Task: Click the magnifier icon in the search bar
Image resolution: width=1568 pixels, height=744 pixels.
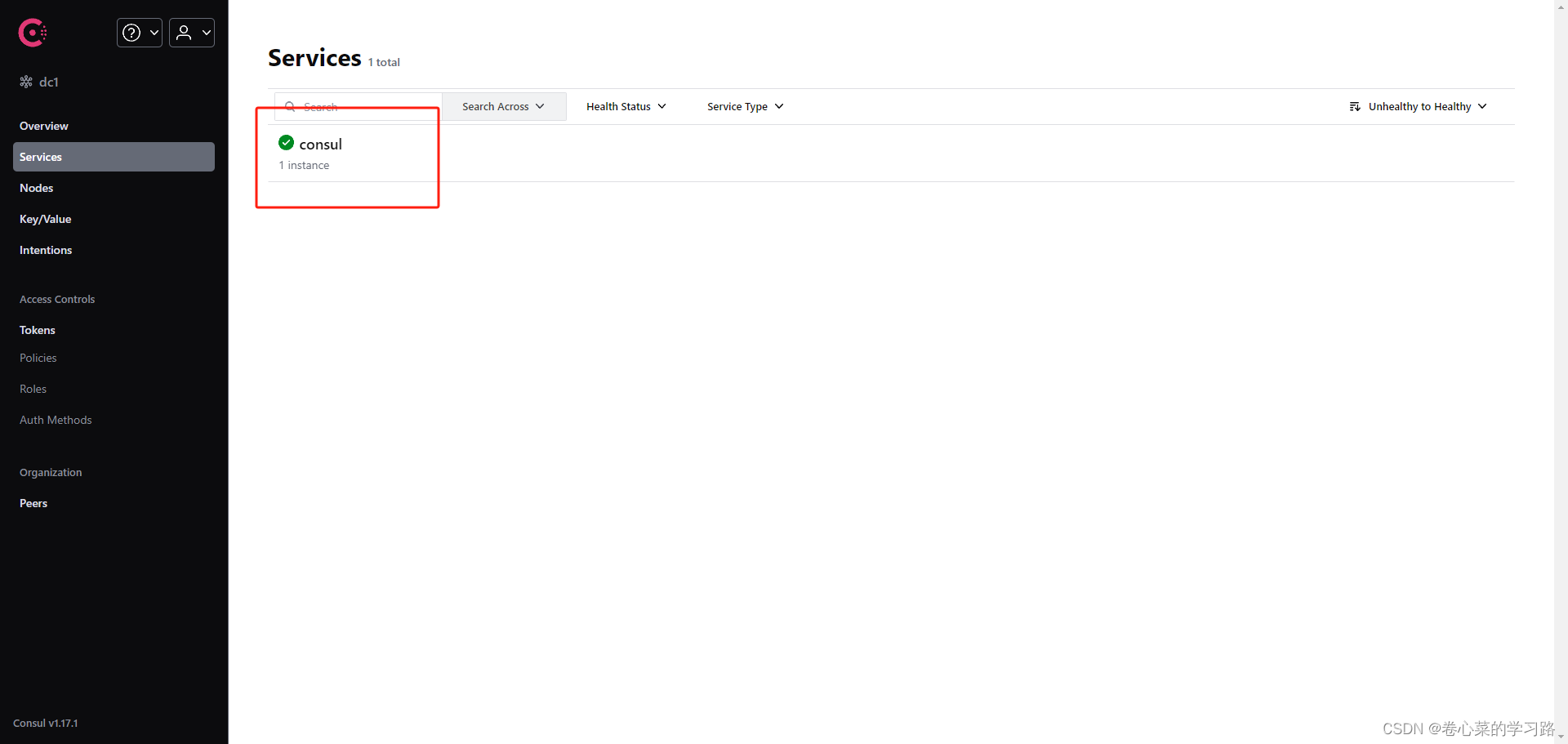Action: (291, 106)
